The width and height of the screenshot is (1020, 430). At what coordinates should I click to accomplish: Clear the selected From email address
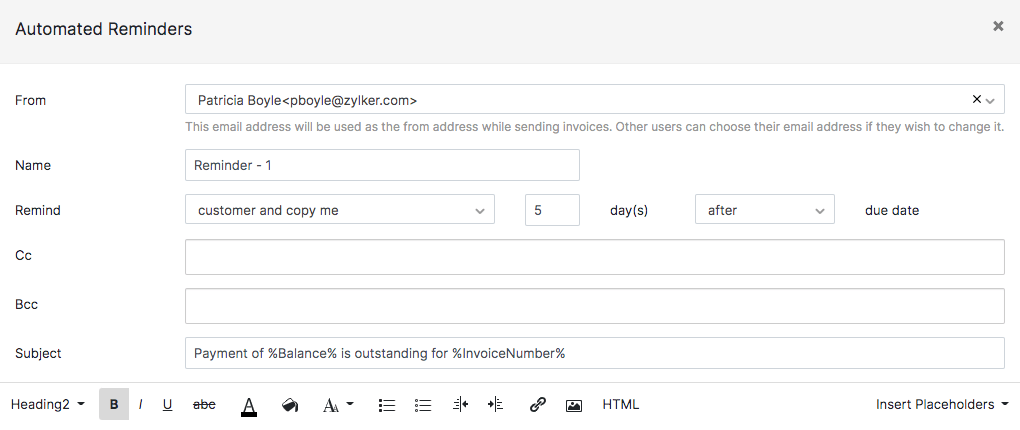[x=976, y=99]
